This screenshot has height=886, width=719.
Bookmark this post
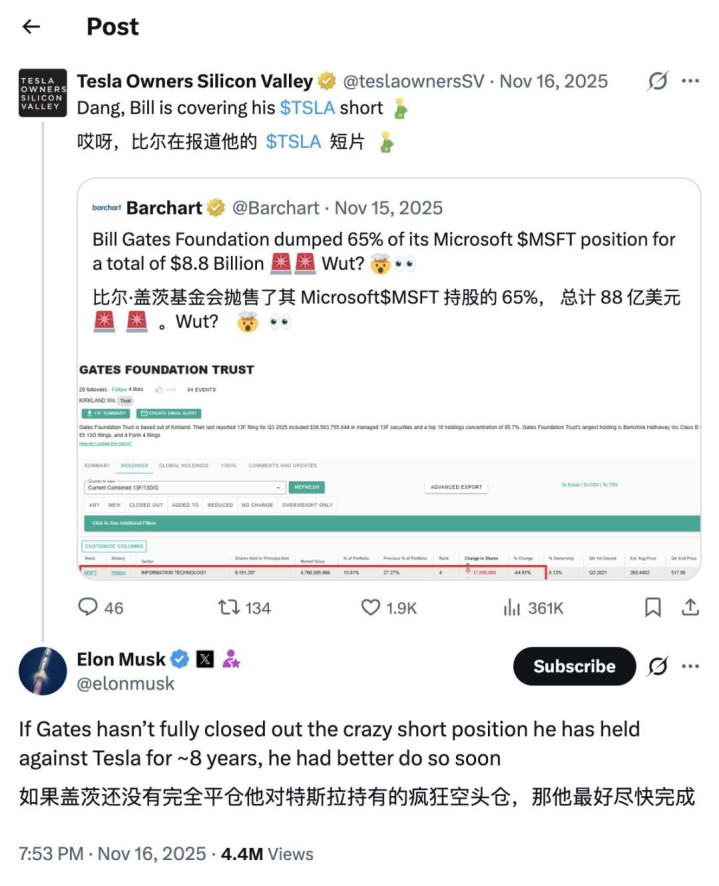click(x=652, y=607)
